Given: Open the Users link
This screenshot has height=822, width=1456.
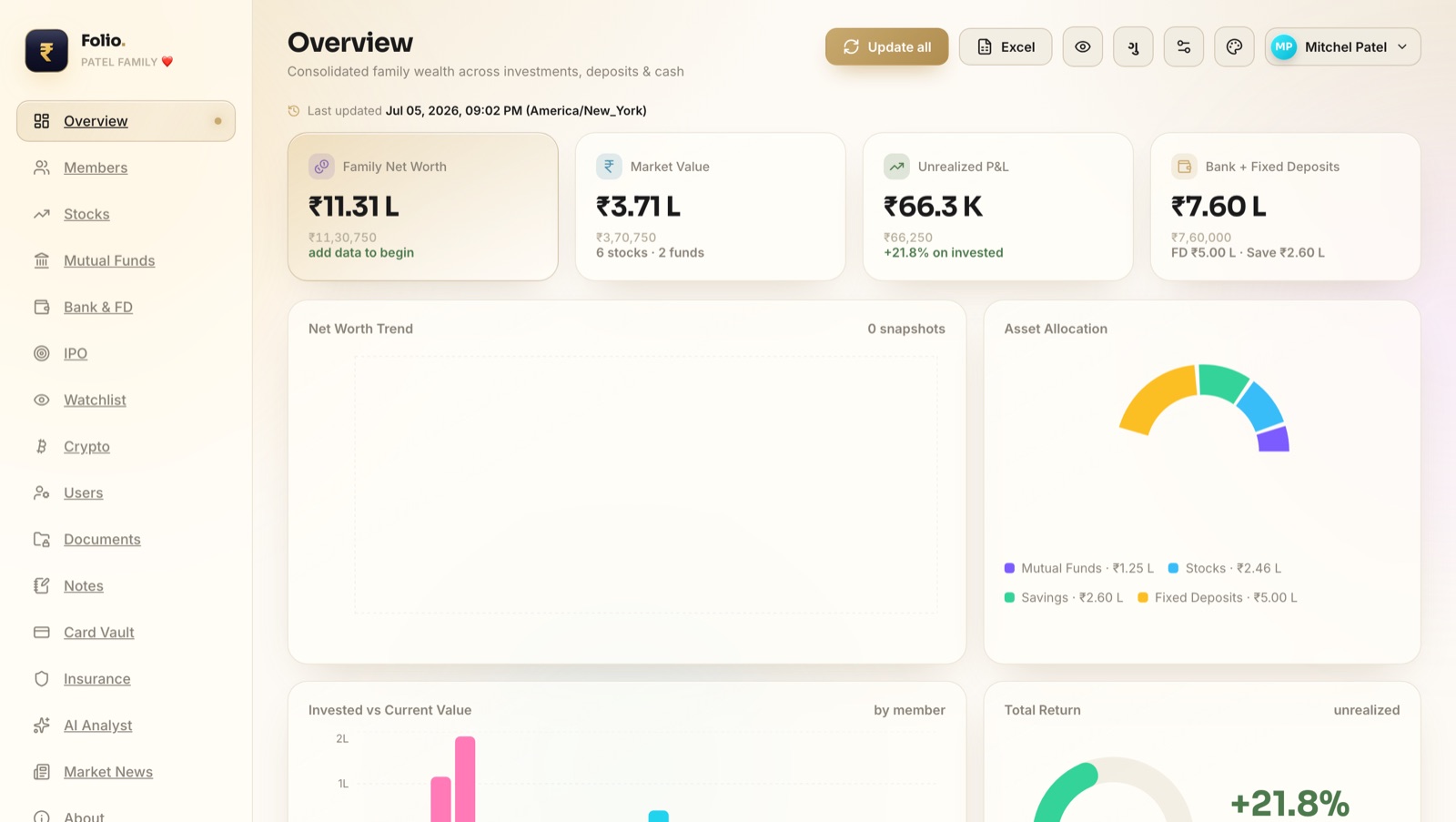Looking at the screenshot, I should click(84, 492).
